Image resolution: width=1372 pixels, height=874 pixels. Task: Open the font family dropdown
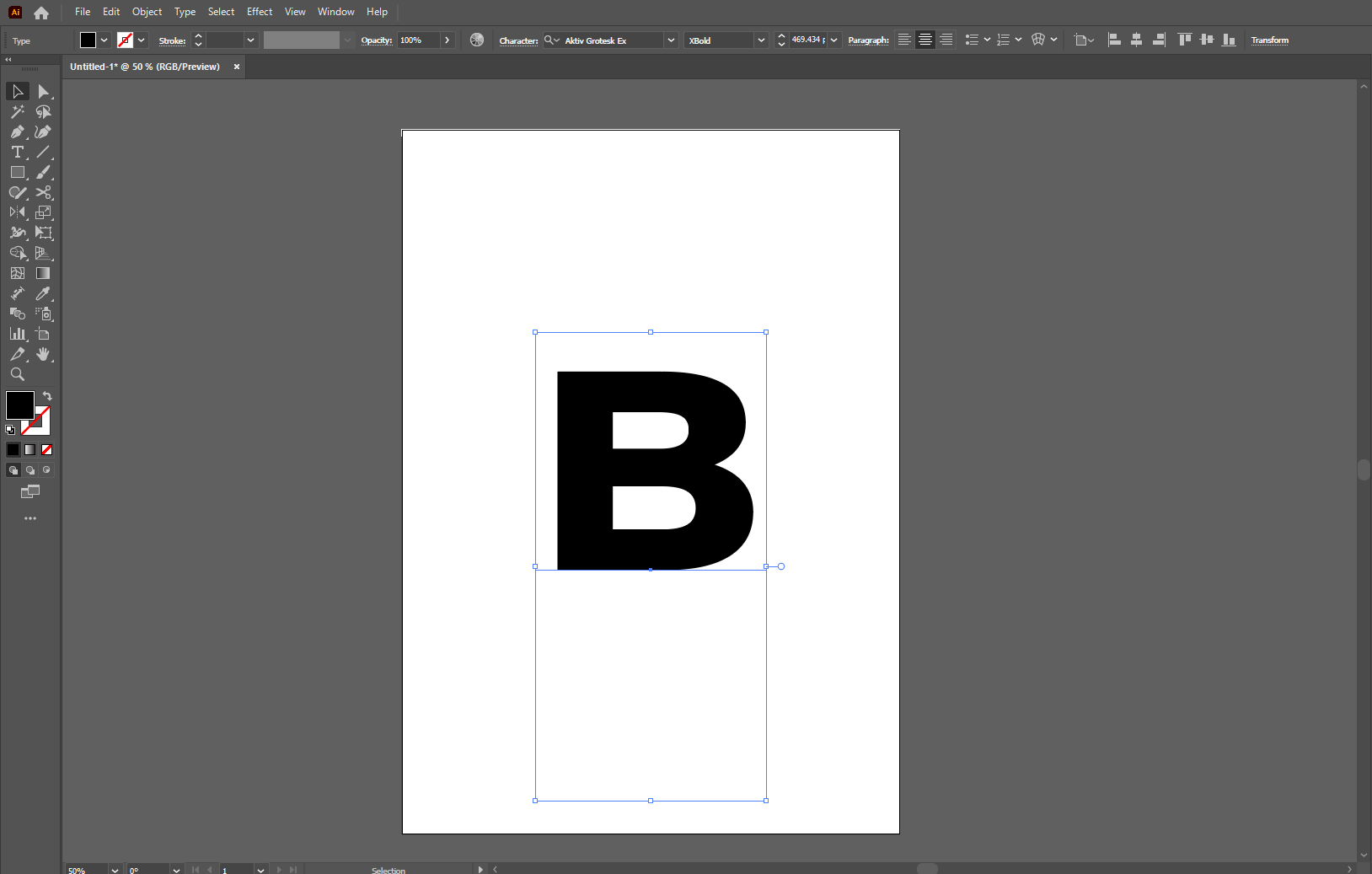[x=671, y=40]
